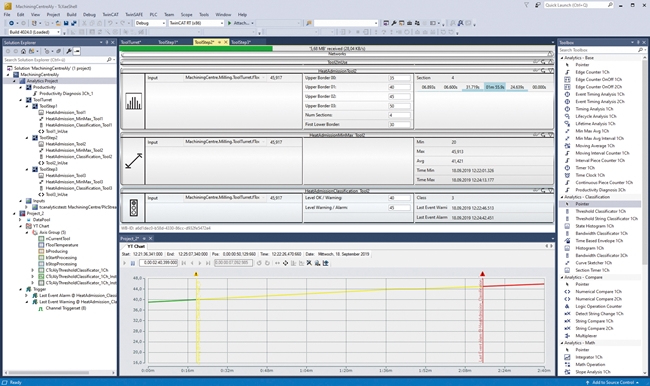Start playback with the YT Chart play arrow

[x=124, y=263]
